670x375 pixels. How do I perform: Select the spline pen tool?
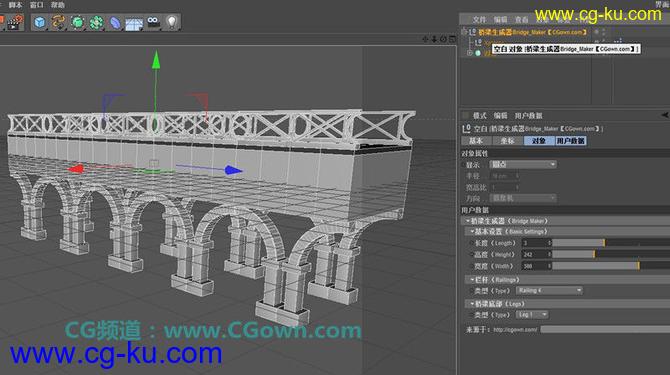tap(59, 22)
